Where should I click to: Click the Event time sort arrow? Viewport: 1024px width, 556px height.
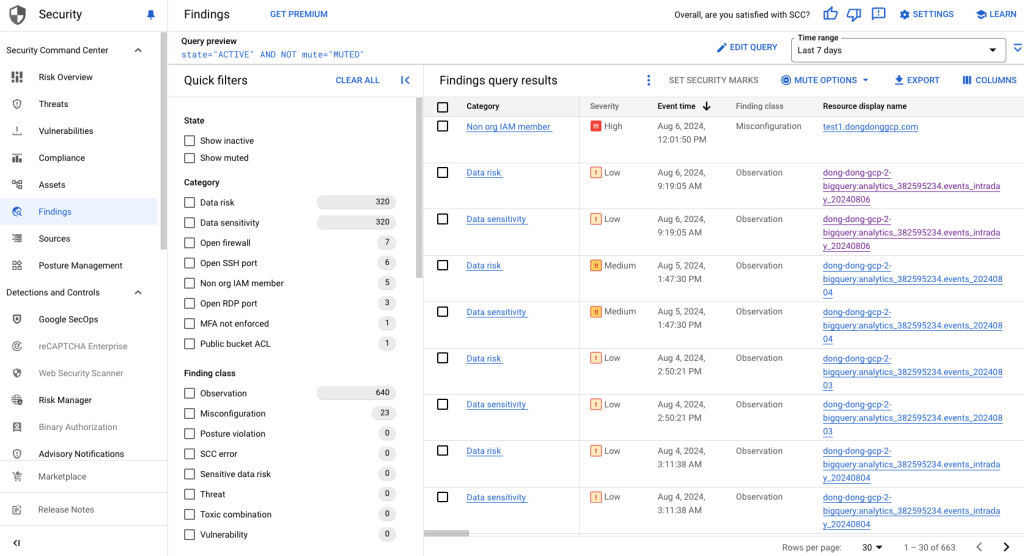pos(707,106)
